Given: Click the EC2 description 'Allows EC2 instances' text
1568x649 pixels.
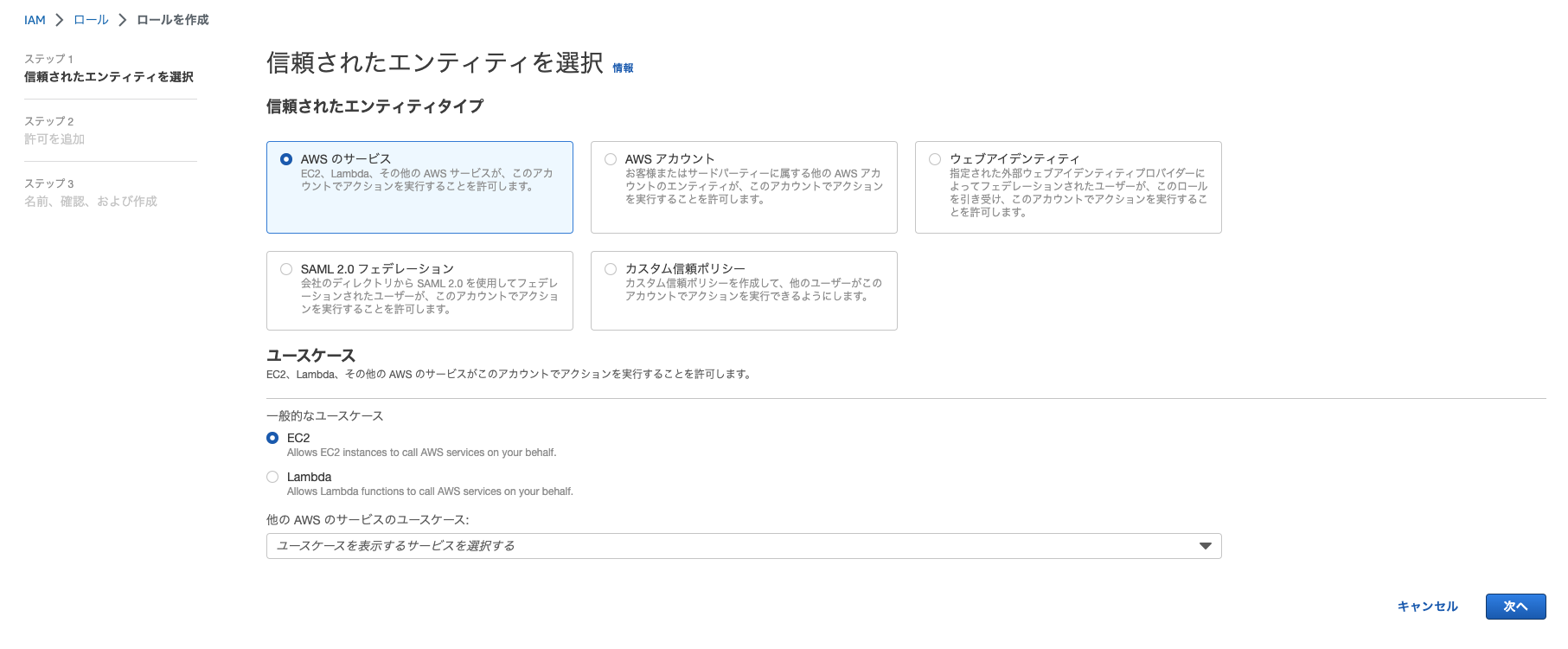Looking at the screenshot, I should [421, 453].
